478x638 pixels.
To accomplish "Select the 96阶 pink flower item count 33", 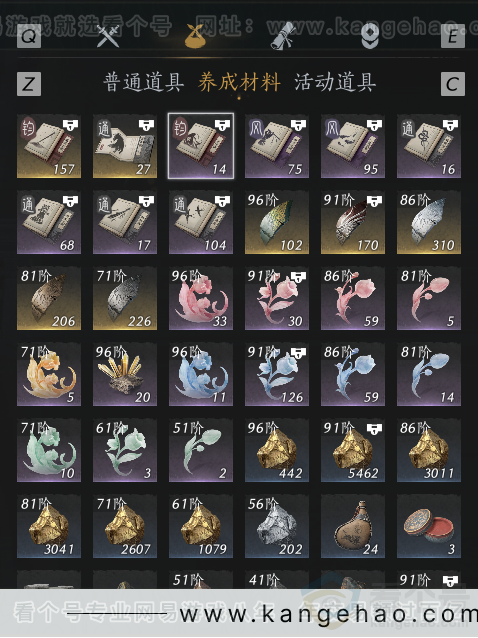I will 201,298.
